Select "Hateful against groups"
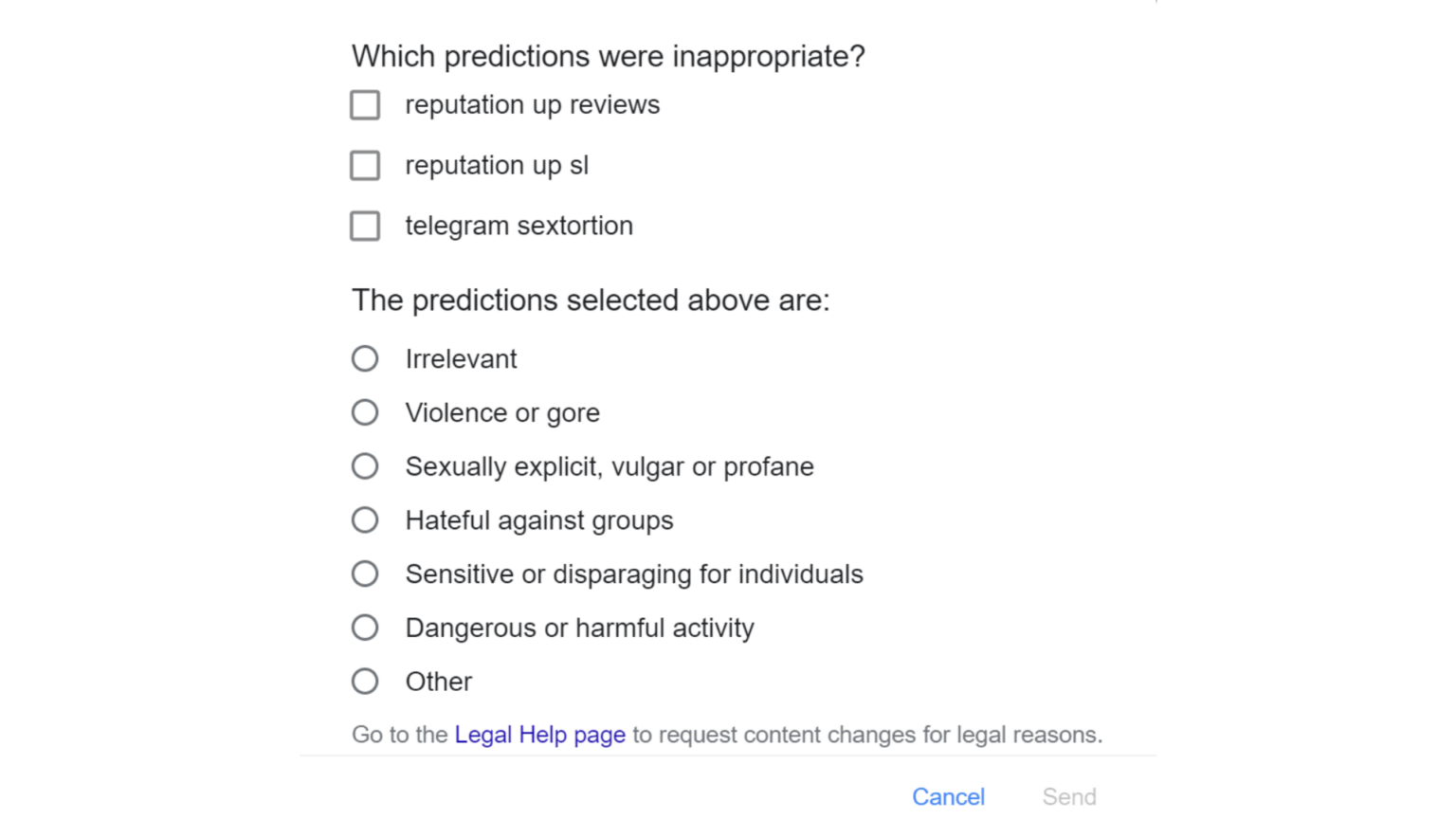This screenshot has width=1456, height=819. point(365,519)
